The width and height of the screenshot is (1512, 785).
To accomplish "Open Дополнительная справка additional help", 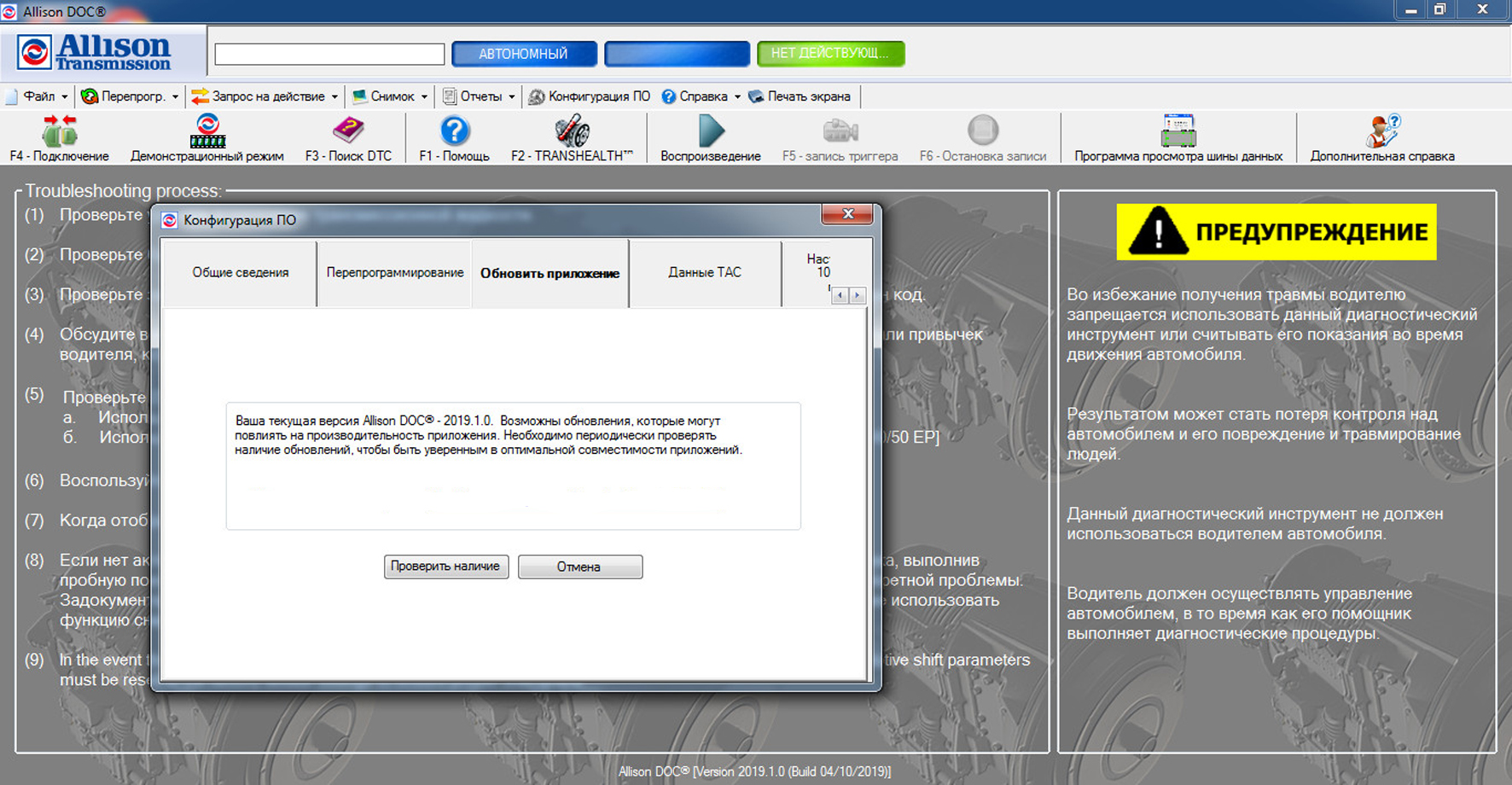I will tap(1381, 132).
